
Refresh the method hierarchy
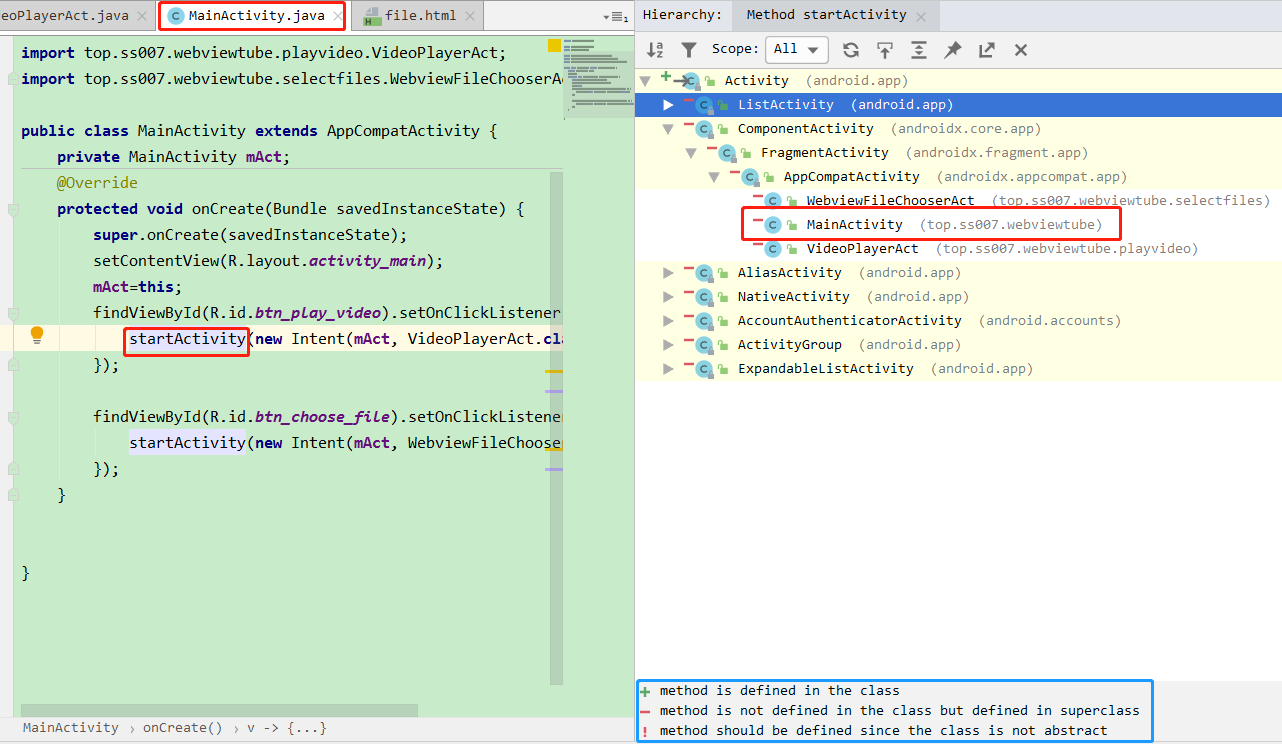click(851, 49)
